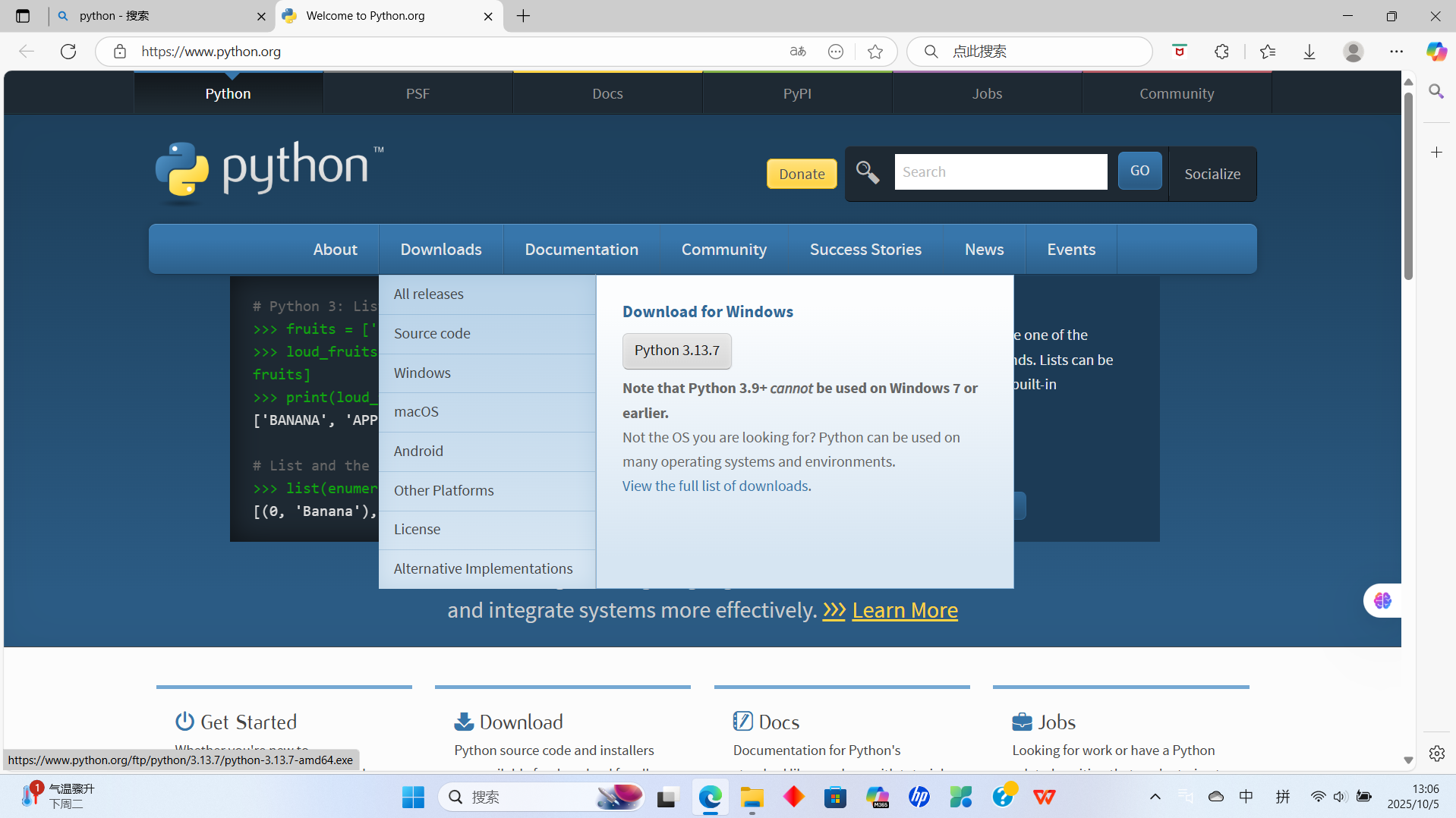Click the Donate button

pyautogui.click(x=802, y=174)
